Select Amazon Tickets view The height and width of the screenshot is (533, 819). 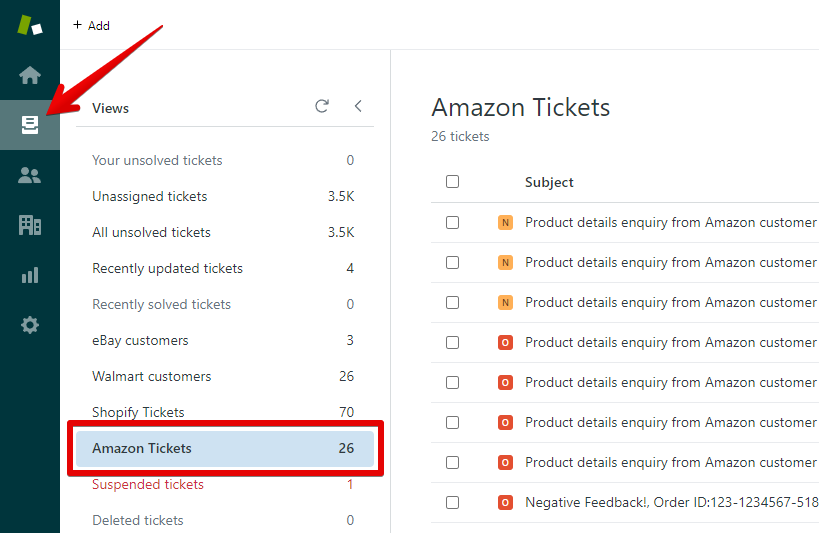[x=225, y=448]
